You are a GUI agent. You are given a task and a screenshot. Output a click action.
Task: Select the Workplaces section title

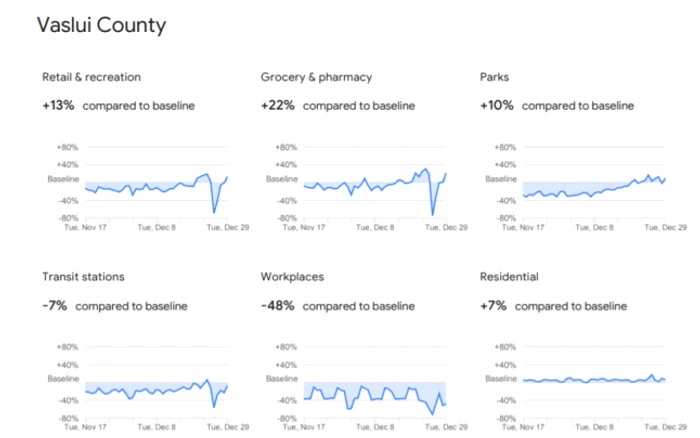pos(292,277)
